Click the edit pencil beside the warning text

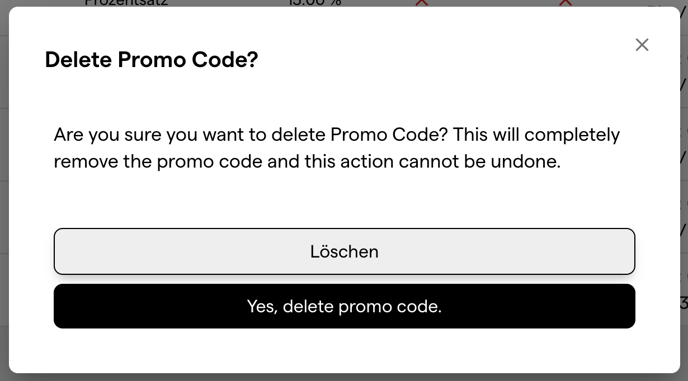pos(684,157)
